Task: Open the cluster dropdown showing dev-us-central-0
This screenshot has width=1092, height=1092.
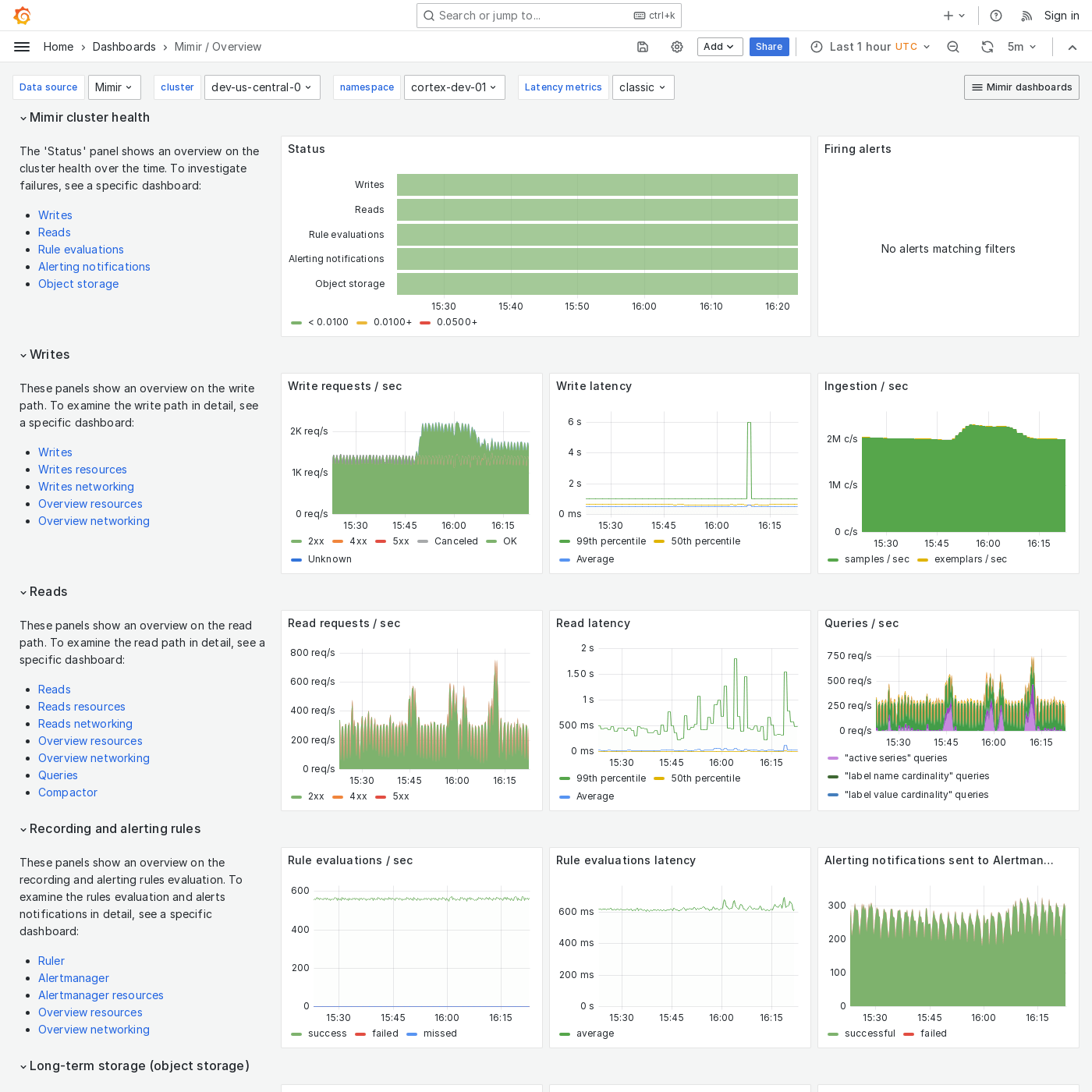Action: [x=262, y=87]
